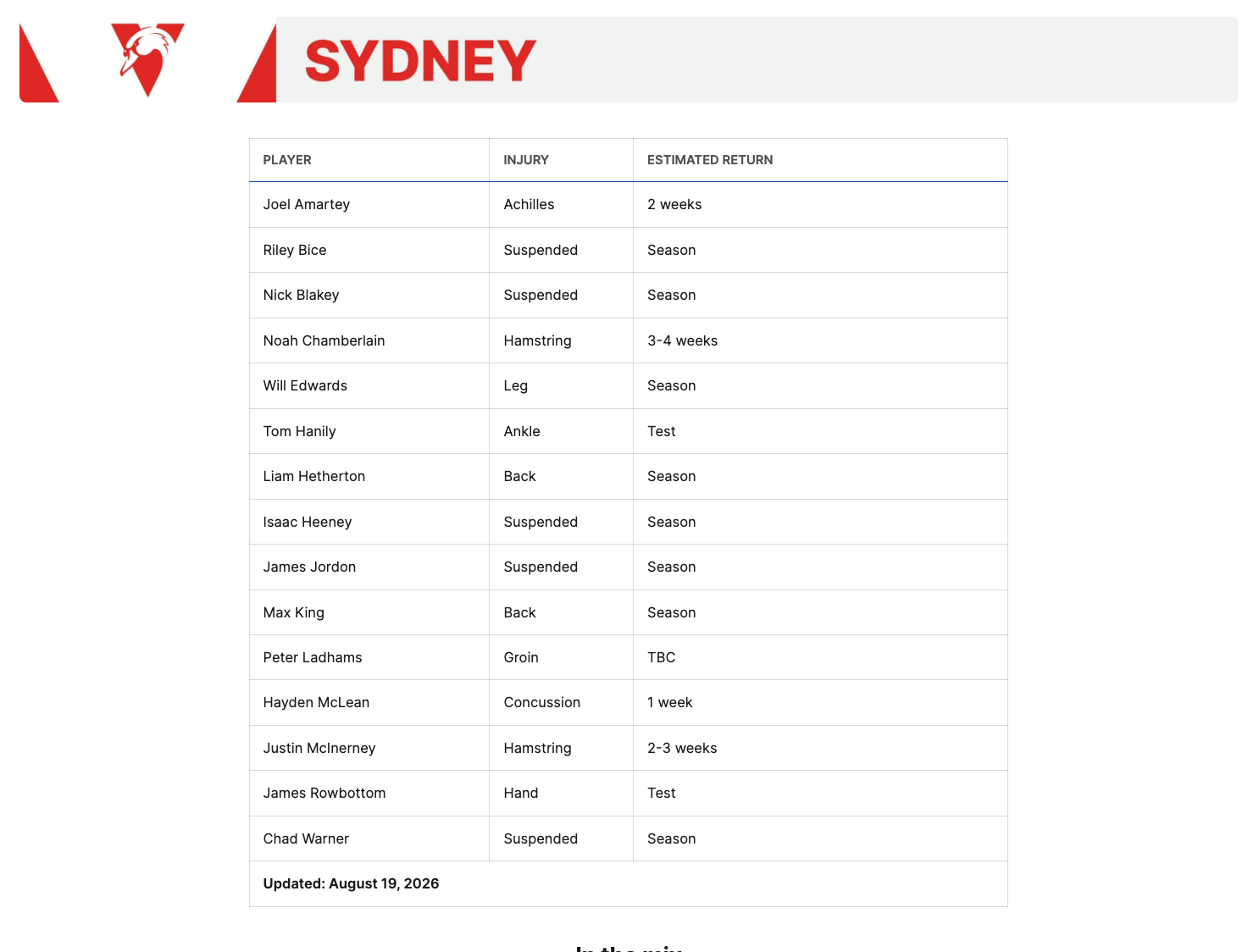Screen dimensions: 1259x952
Task: Click the 2-3 weeks return estimate
Action: click(682, 748)
